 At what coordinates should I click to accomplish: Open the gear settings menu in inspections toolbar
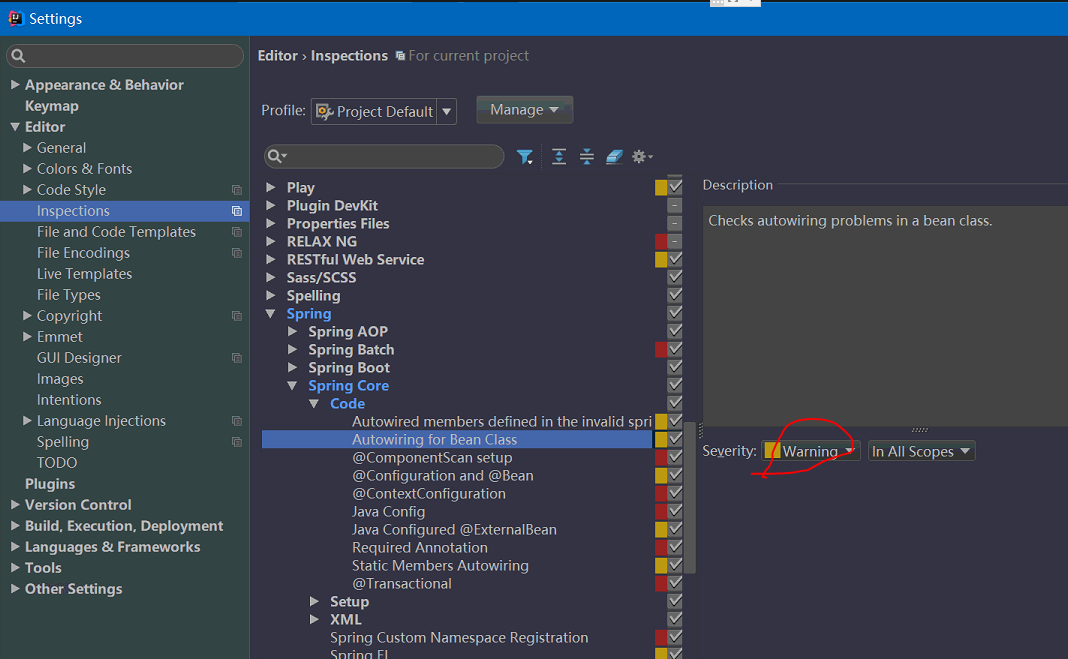point(642,157)
